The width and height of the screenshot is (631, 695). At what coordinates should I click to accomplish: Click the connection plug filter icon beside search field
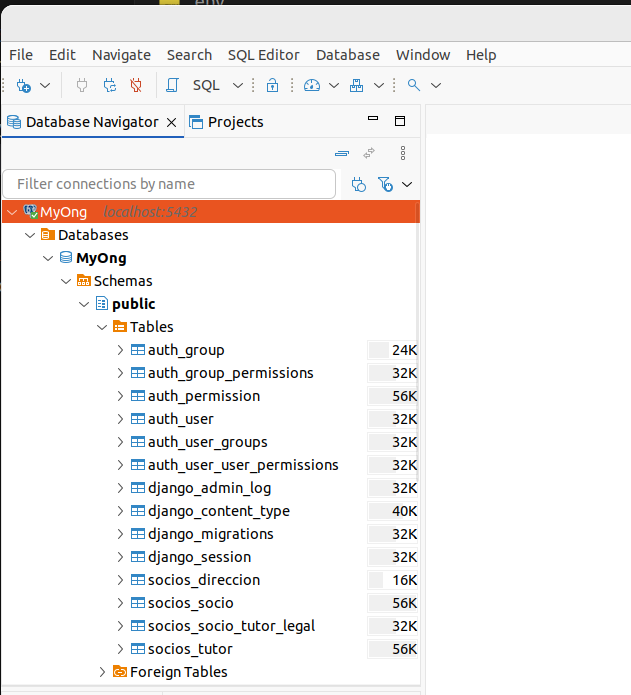(358, 184)
